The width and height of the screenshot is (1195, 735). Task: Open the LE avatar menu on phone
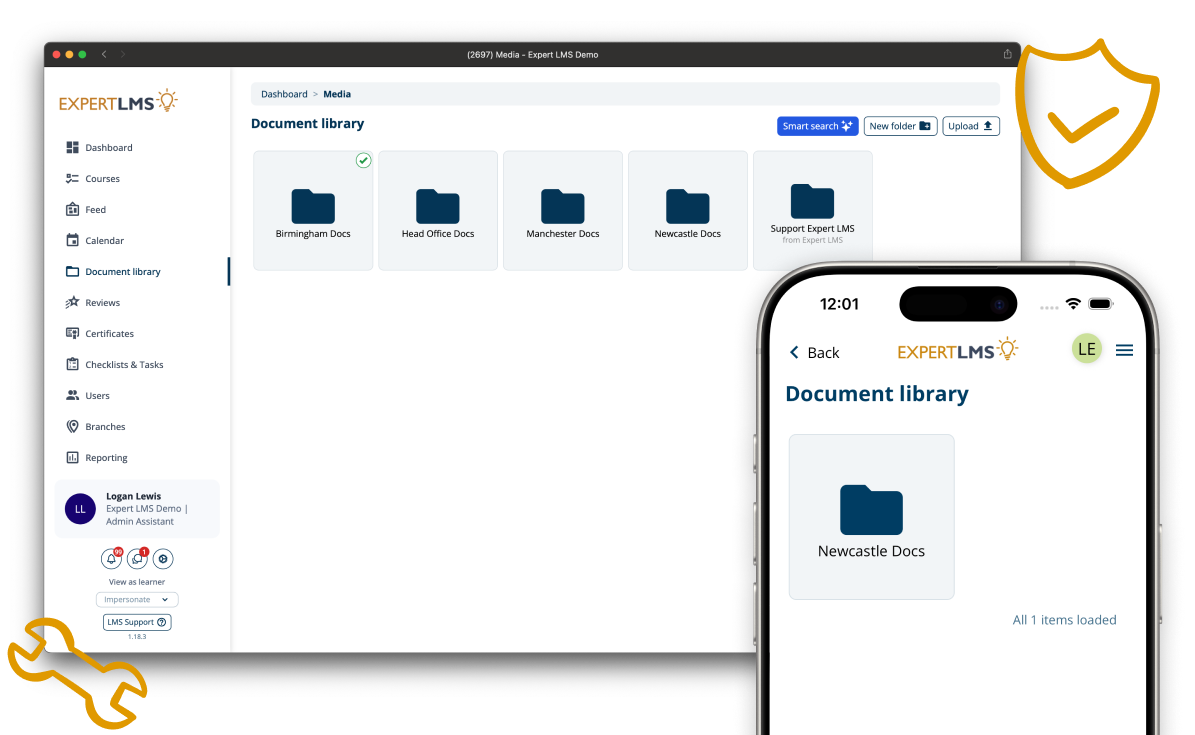point(1086,349)
